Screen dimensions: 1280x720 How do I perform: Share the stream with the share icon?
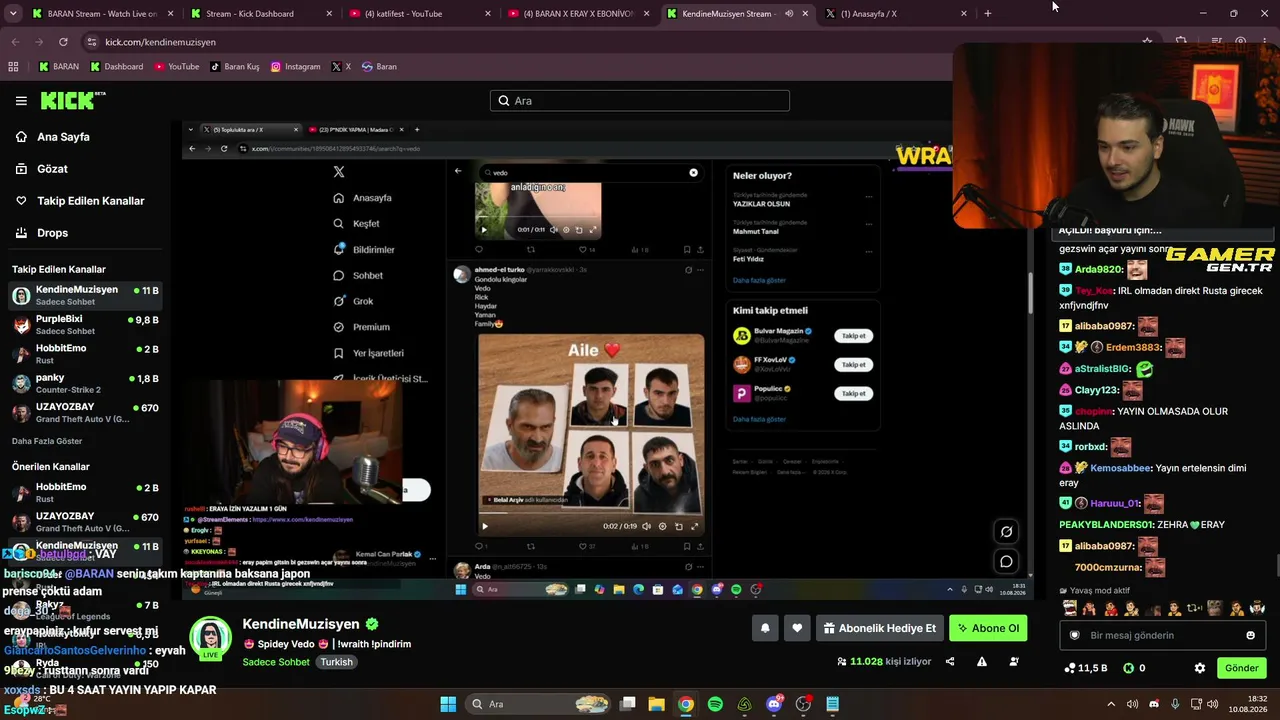tap(950, 661)
